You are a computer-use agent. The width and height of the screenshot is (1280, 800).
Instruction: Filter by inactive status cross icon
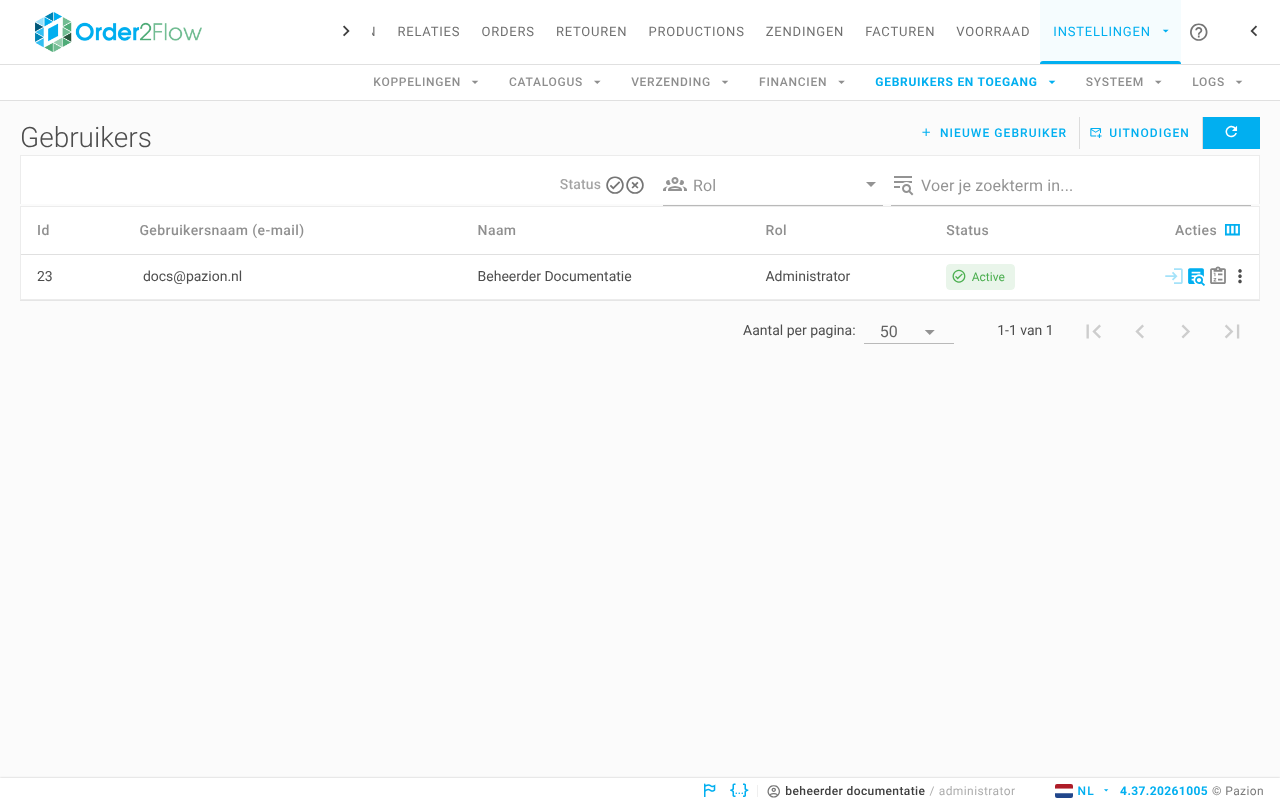tap(635, 185)
